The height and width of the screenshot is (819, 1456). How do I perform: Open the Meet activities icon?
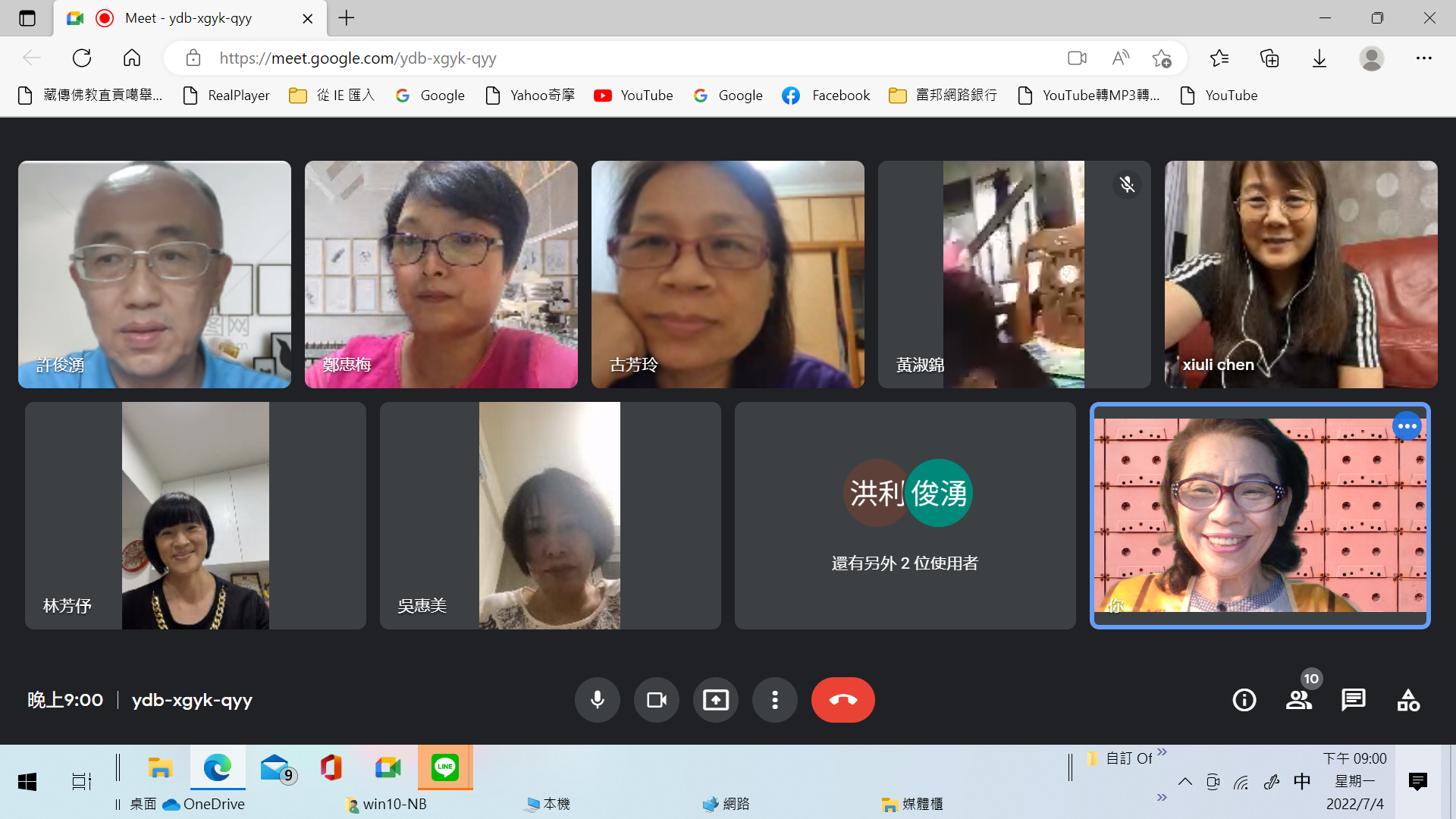[x=1407, y=699]
